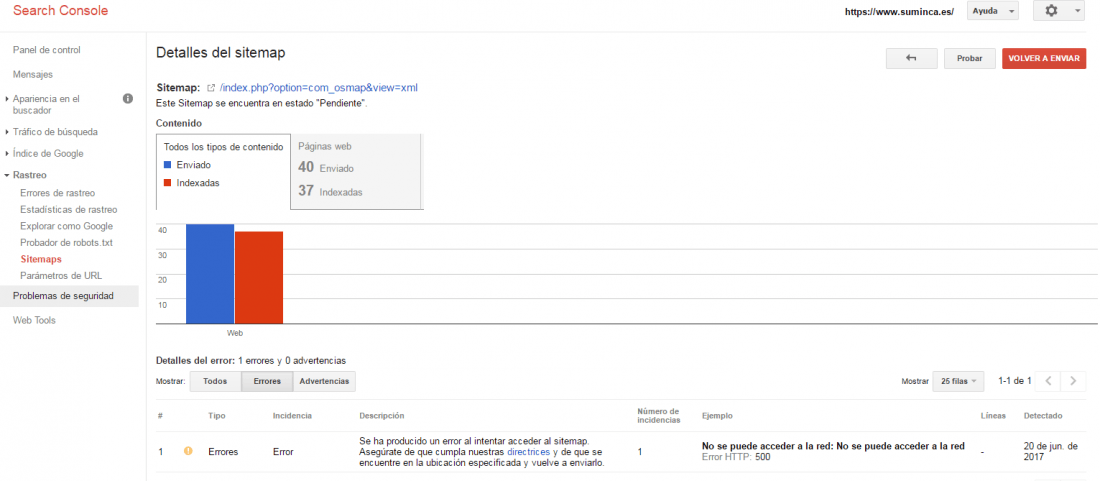Click the Incidencia column header
The image size is (1100, 481).
pyautogui.click(x=292, y=416)
